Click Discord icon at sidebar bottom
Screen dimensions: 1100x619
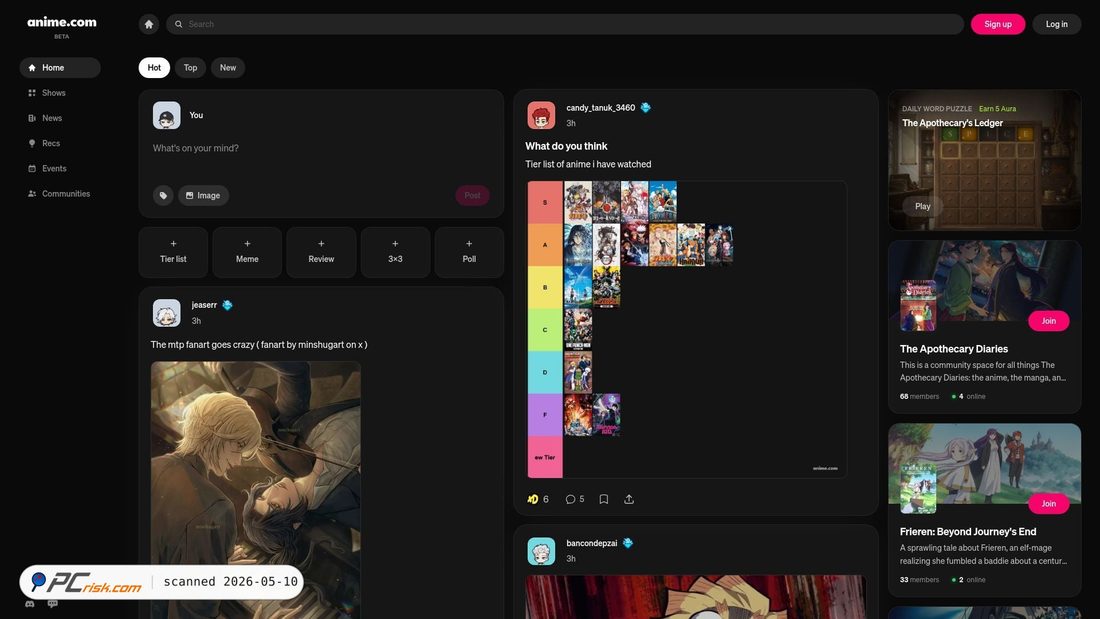click(x=29, y=604)
